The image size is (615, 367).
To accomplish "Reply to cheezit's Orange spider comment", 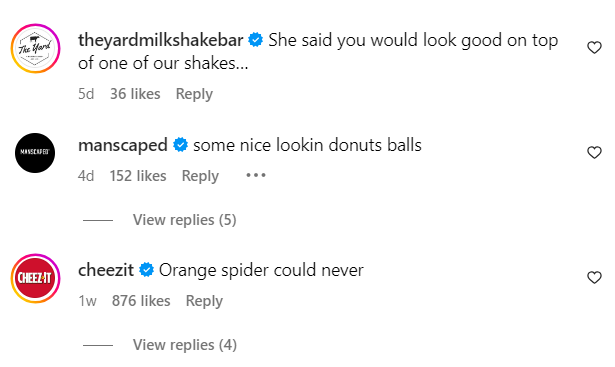I will (x=204, y=301).
